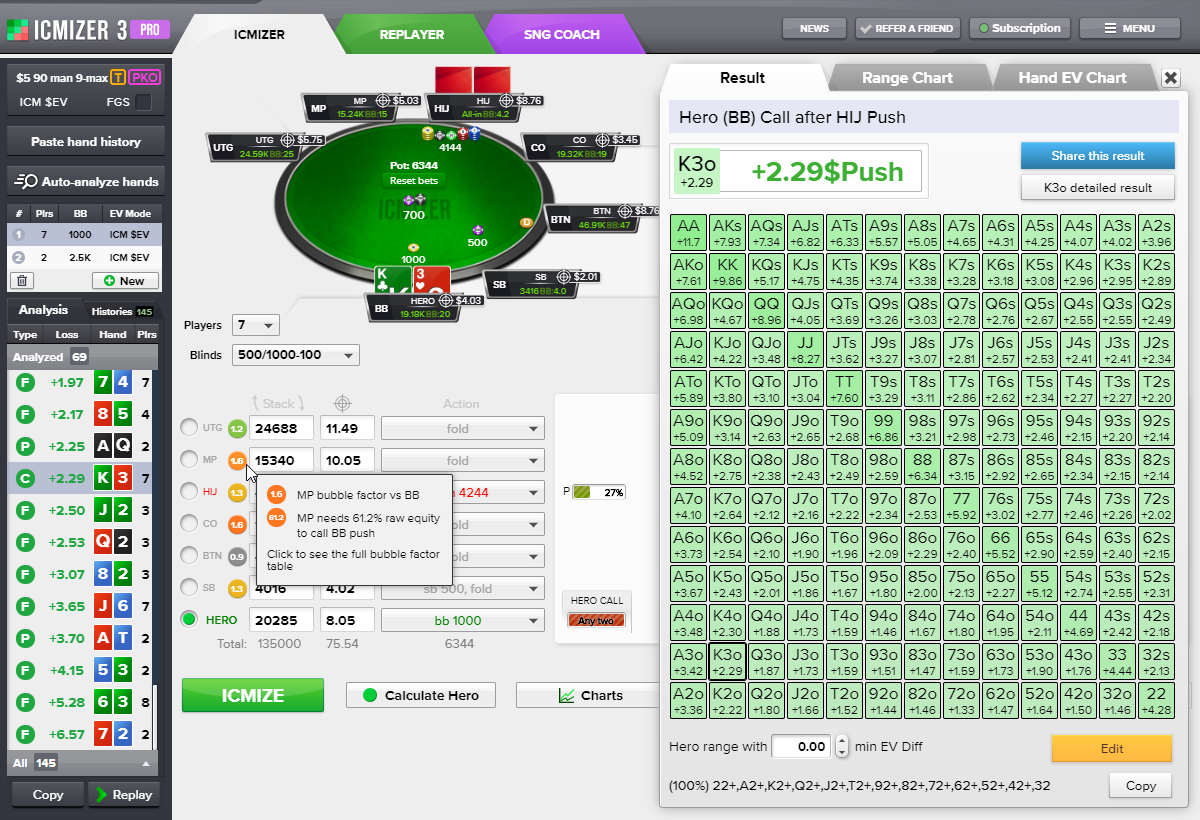Click the UTG bubble factor 1.2 badge
1200x820 pixels.
237,428
